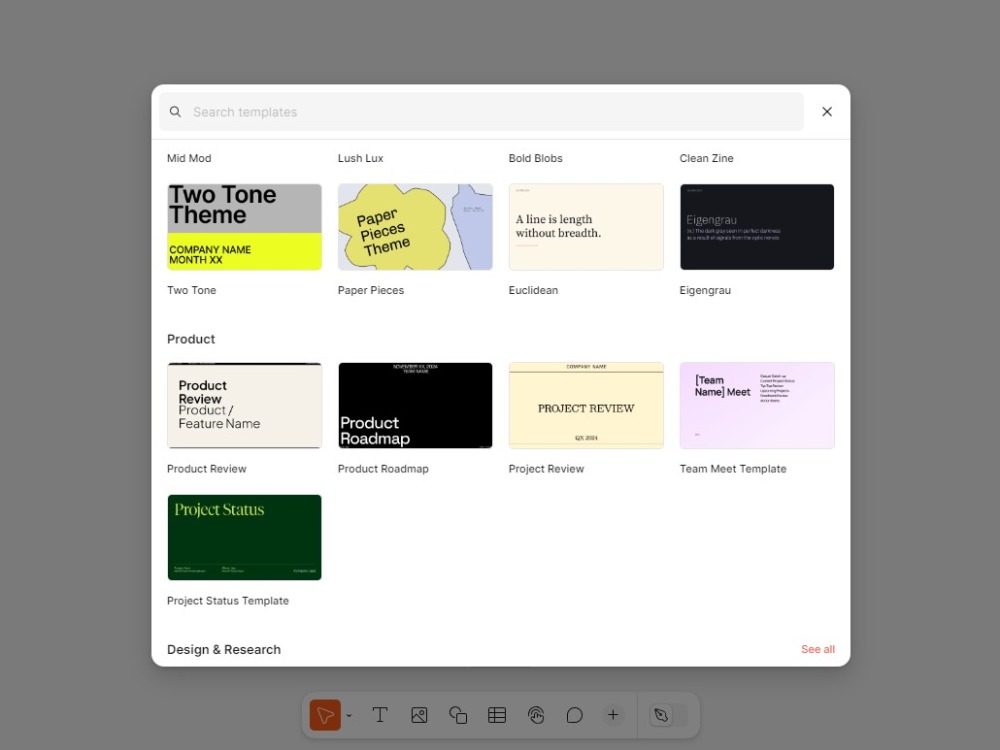Viewport: 1000px width, 750px height.
Task: Click the Euclidean caption
Action: (533, 290)
